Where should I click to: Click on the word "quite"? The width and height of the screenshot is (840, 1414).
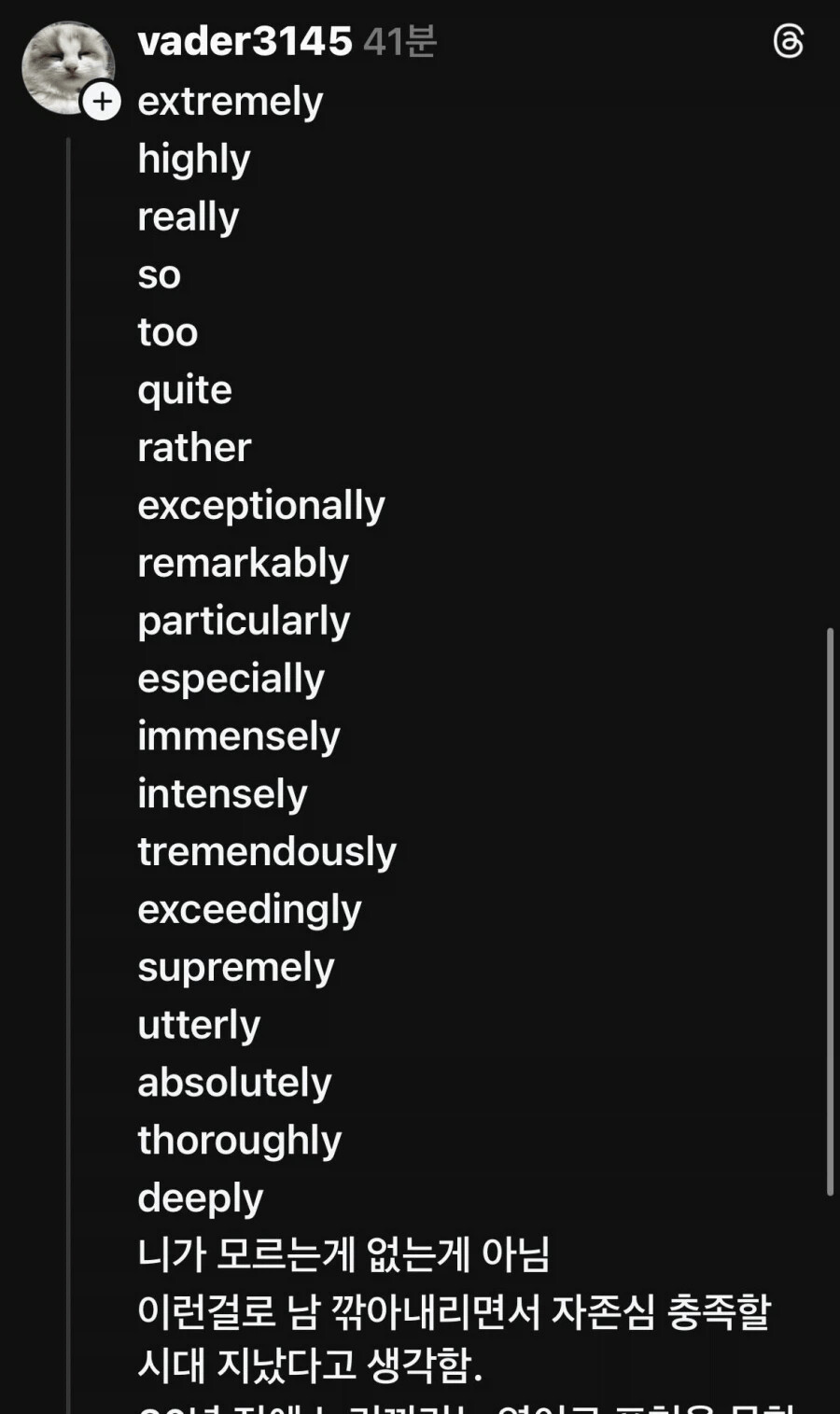point(185,390)
